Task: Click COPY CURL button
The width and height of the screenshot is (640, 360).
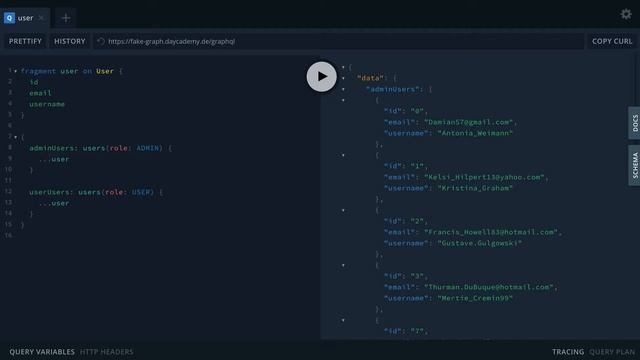Action: 612,41
